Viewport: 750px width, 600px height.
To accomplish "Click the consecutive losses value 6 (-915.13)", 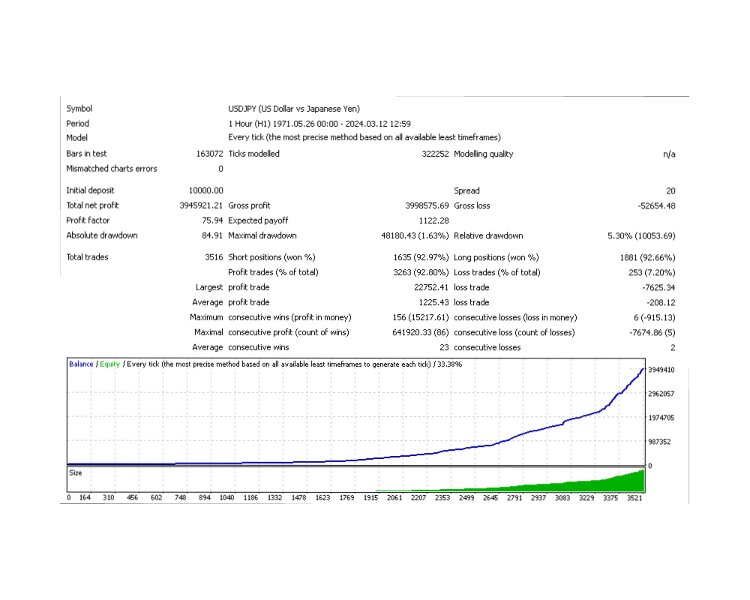I will [x=654, y=318].
